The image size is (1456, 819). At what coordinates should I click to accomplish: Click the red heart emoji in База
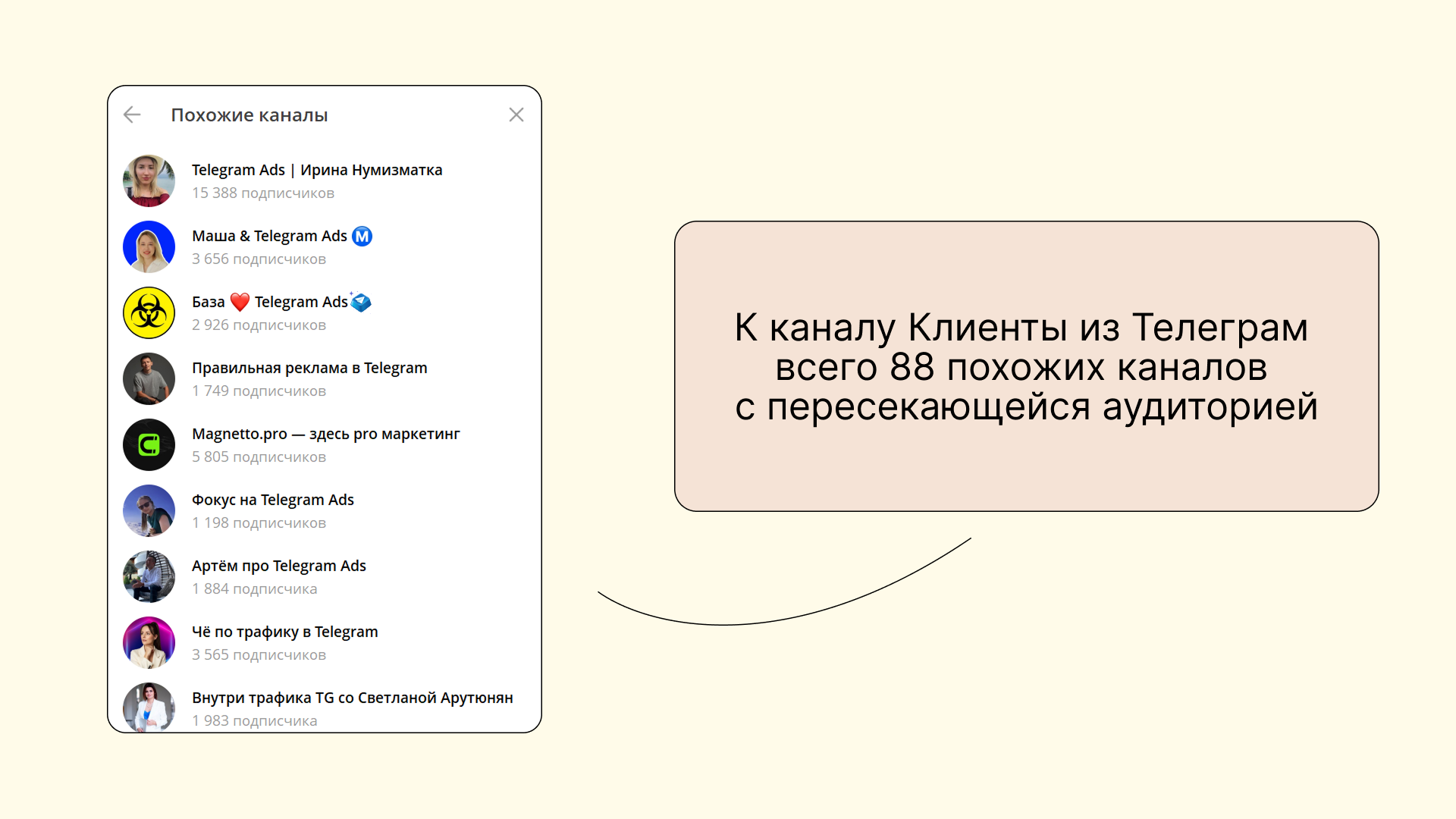[240, 302]
